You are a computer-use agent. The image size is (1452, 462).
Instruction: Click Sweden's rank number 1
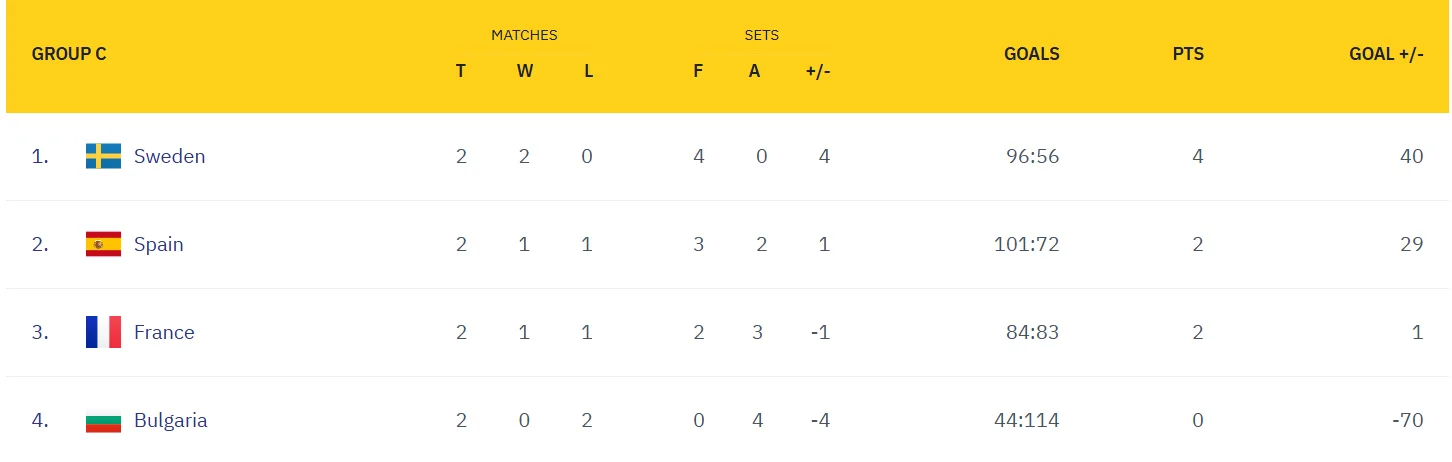40,156
